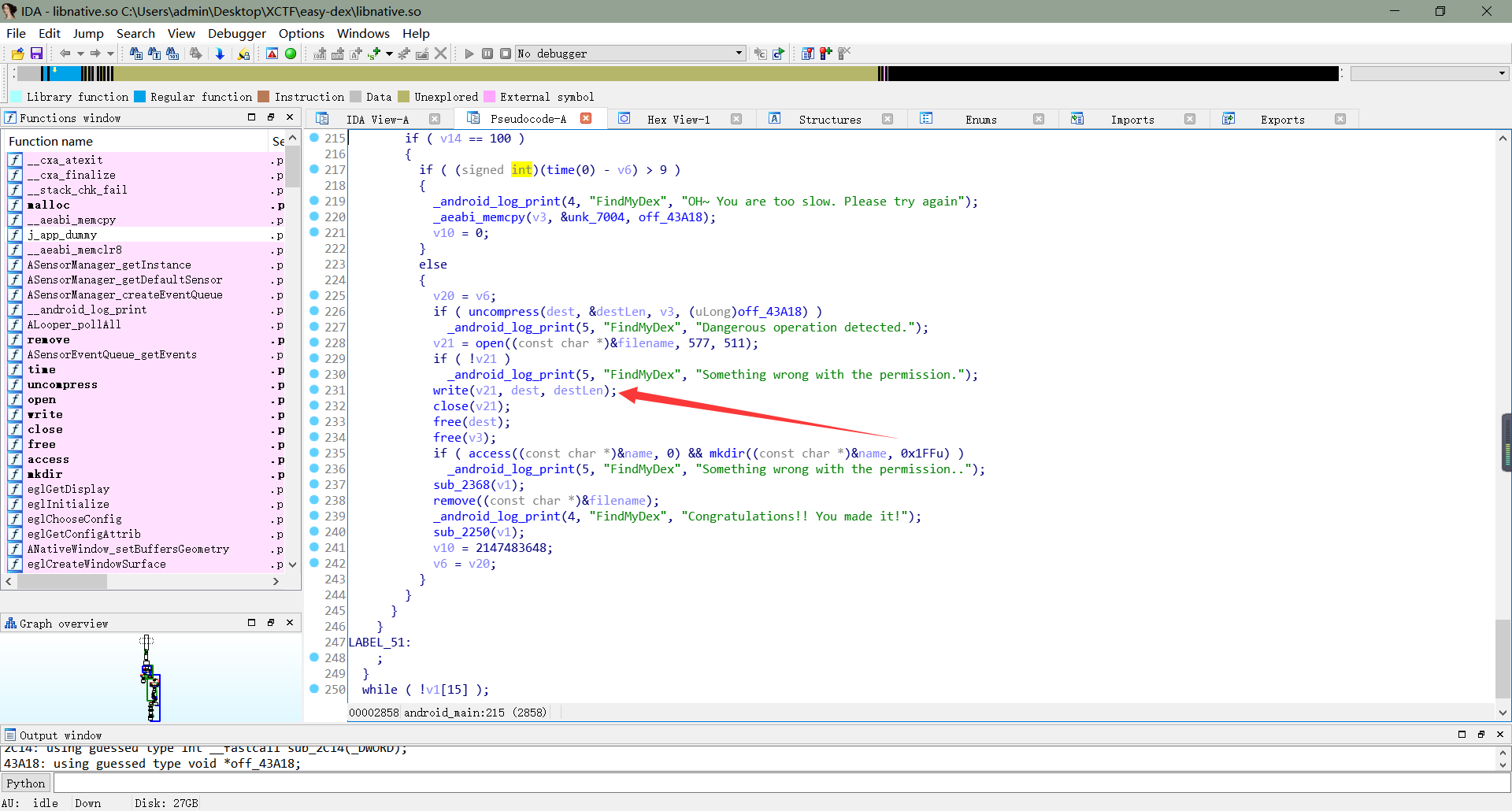Click the yellow highlight search toolbar icon
The height and width of the screenshot is (811, 1512).
(x=243, y=54)
